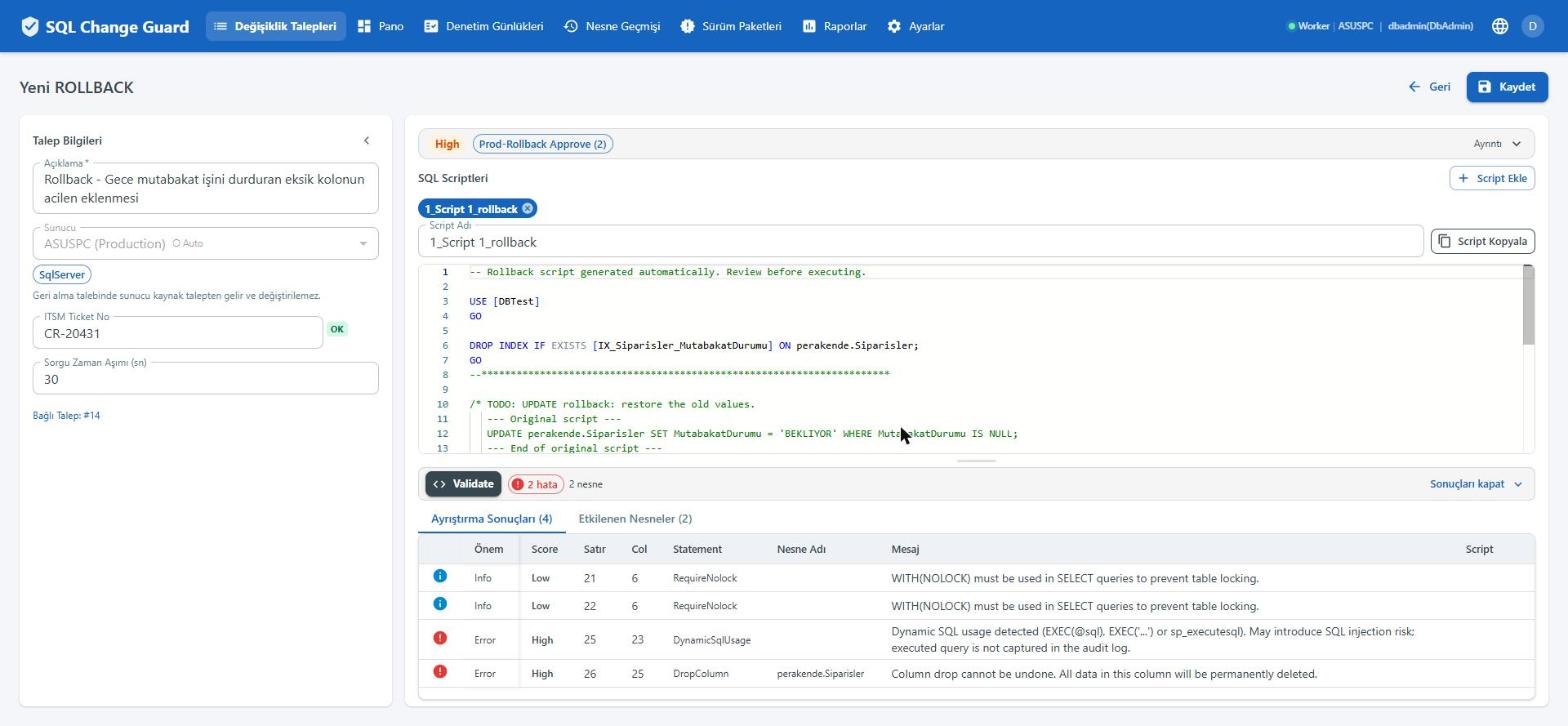
Task: Expand the Ayrıntı details section
Action: point(1497,144)
